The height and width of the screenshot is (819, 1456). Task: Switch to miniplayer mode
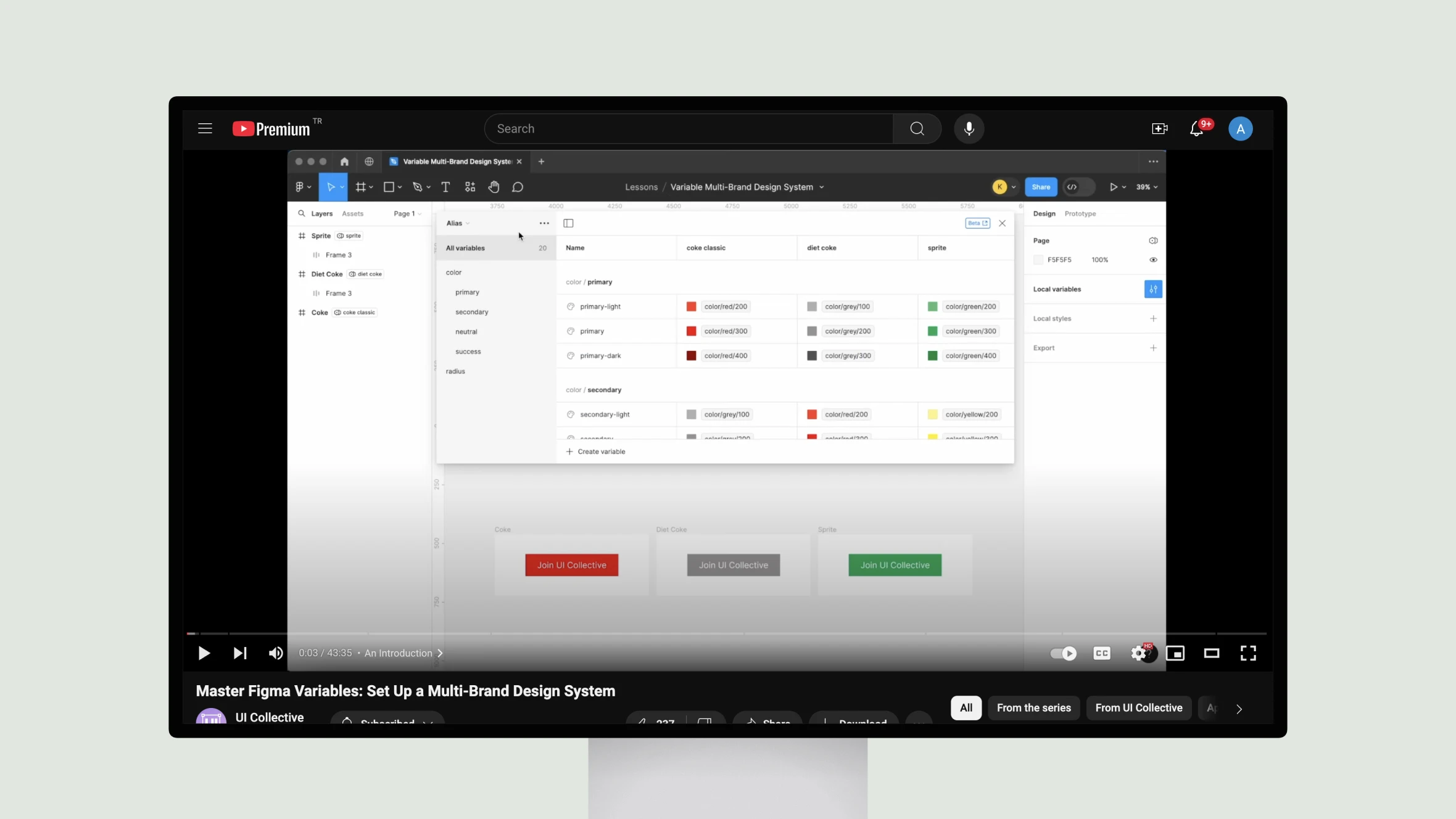(x=1175, y=652)
